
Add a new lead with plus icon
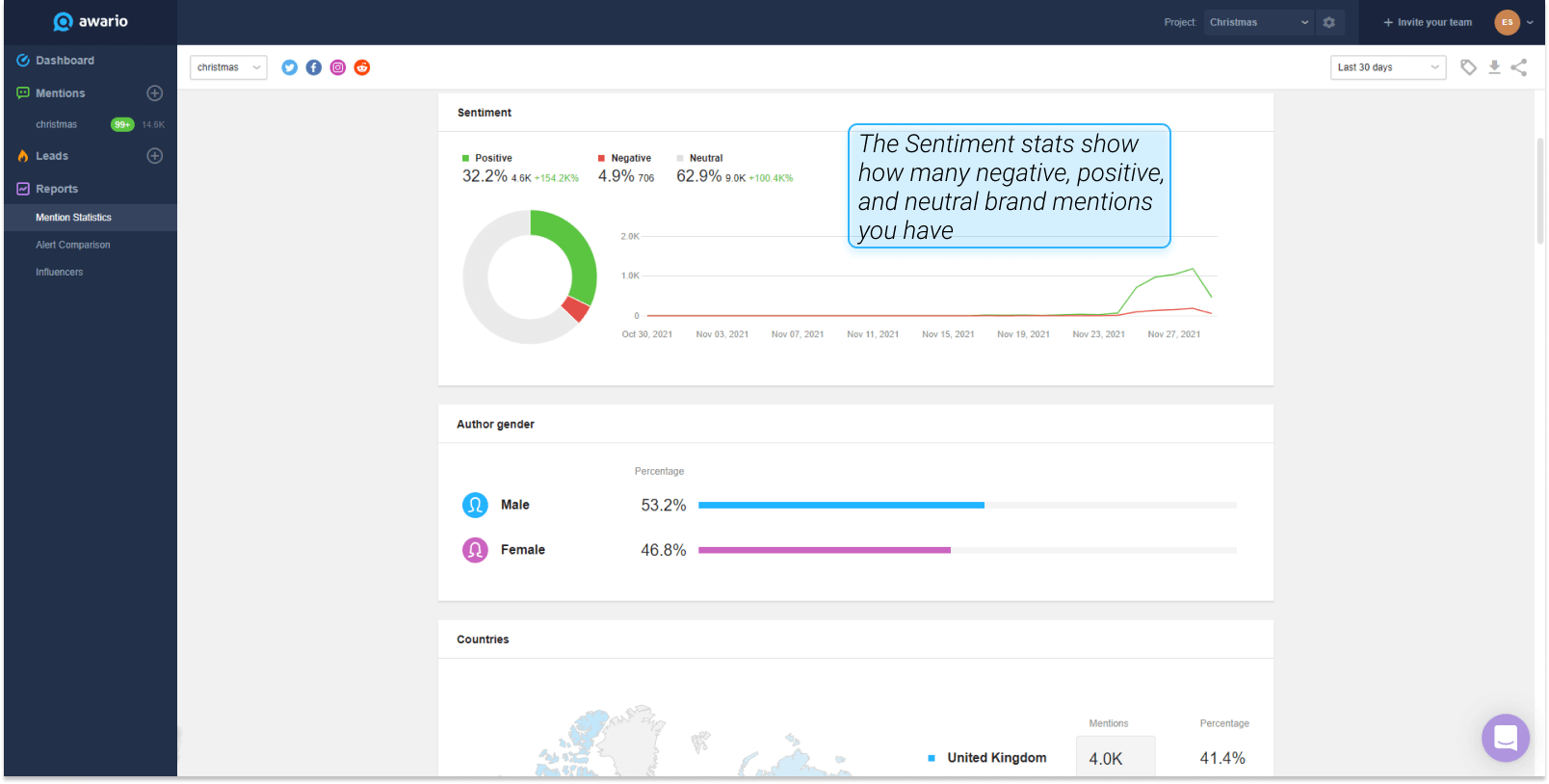154,156
